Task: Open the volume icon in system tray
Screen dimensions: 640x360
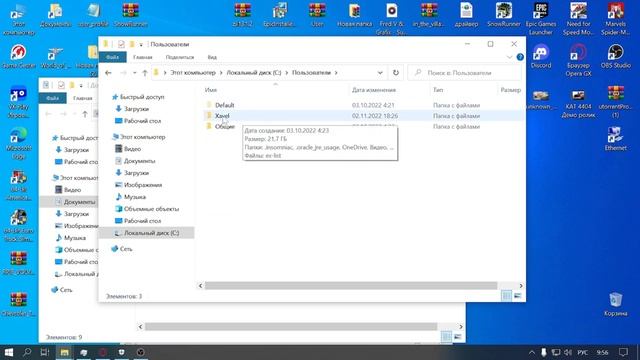Action: [x=568, y=352]
